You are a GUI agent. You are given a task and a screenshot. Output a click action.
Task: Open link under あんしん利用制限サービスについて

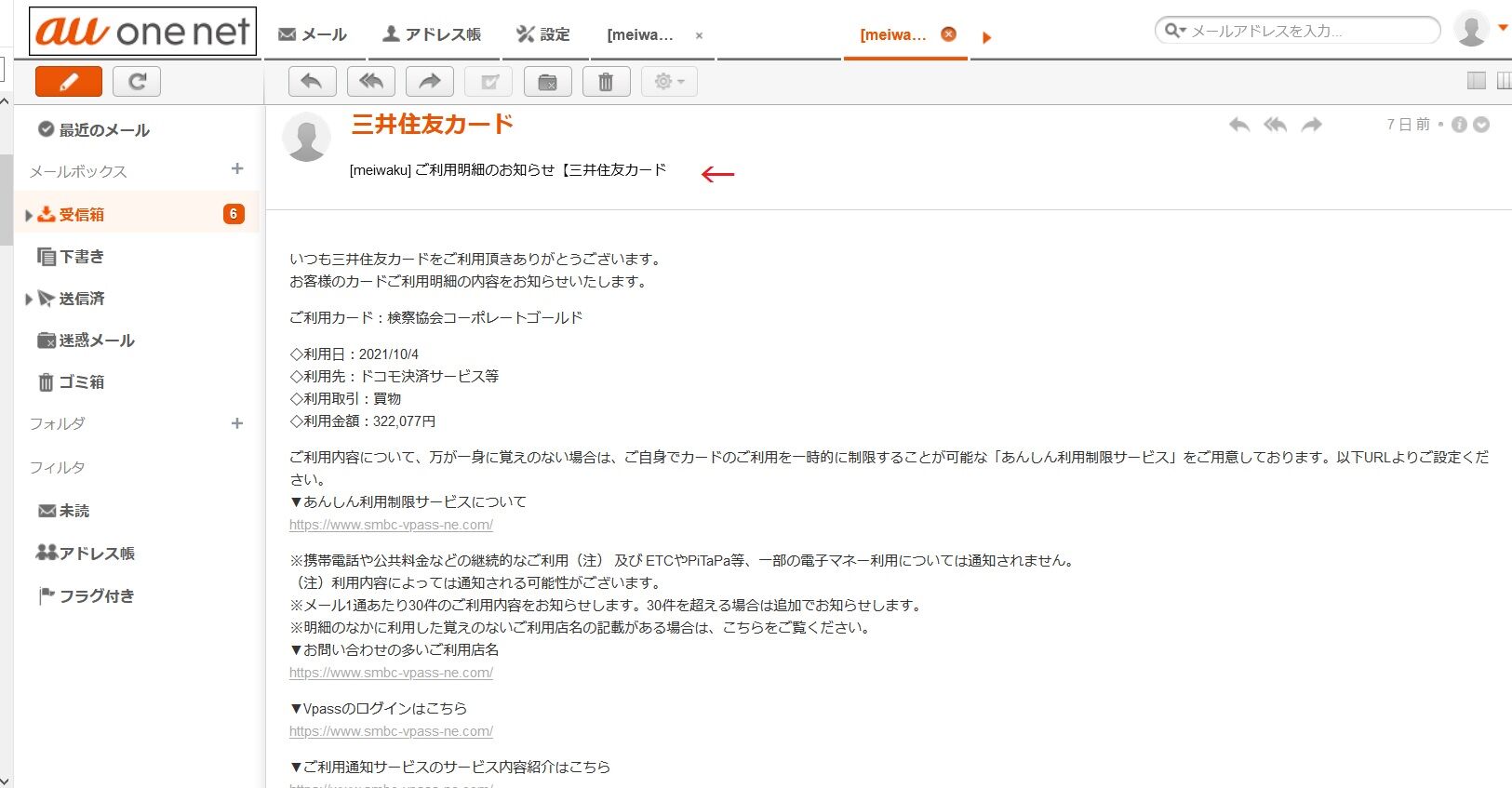(x=391, y=525)
